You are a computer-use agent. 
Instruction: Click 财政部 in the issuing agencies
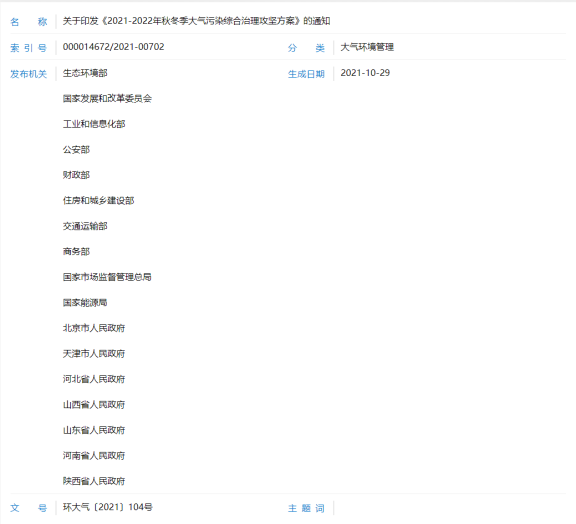(76, 175)
